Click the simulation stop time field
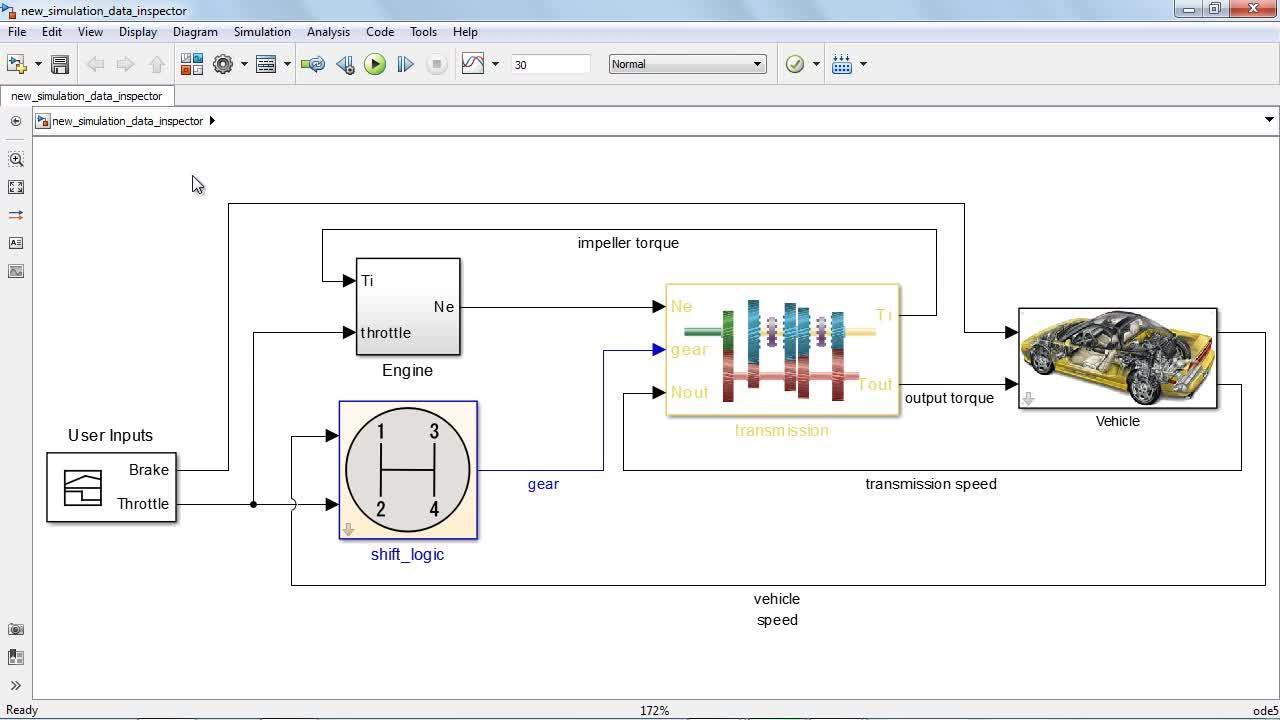Viewport: 1280px width, 720px height. 549,64
